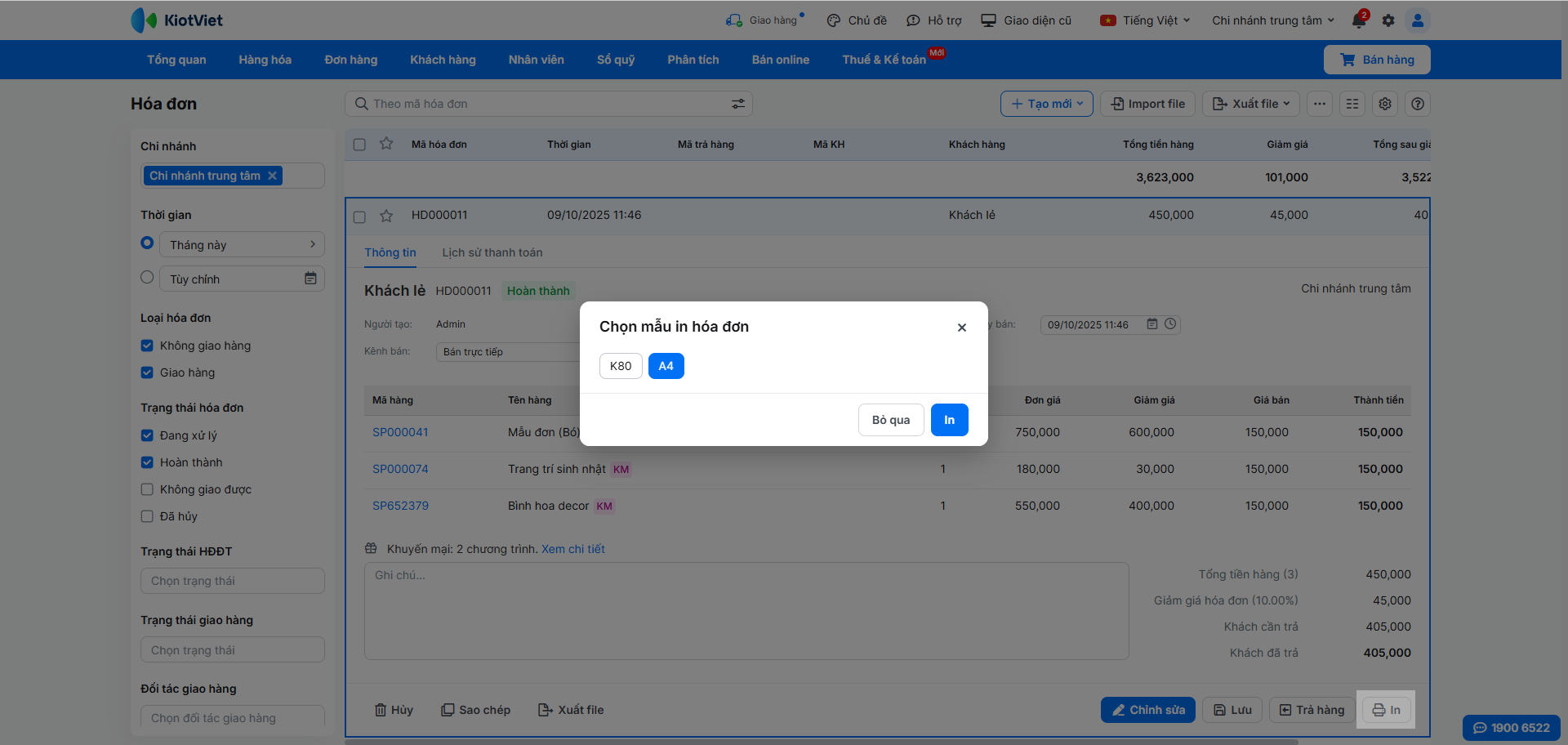The image size is (1568, 745).
Task: Click the In print button at bottom
Action: pos(1386,710)
